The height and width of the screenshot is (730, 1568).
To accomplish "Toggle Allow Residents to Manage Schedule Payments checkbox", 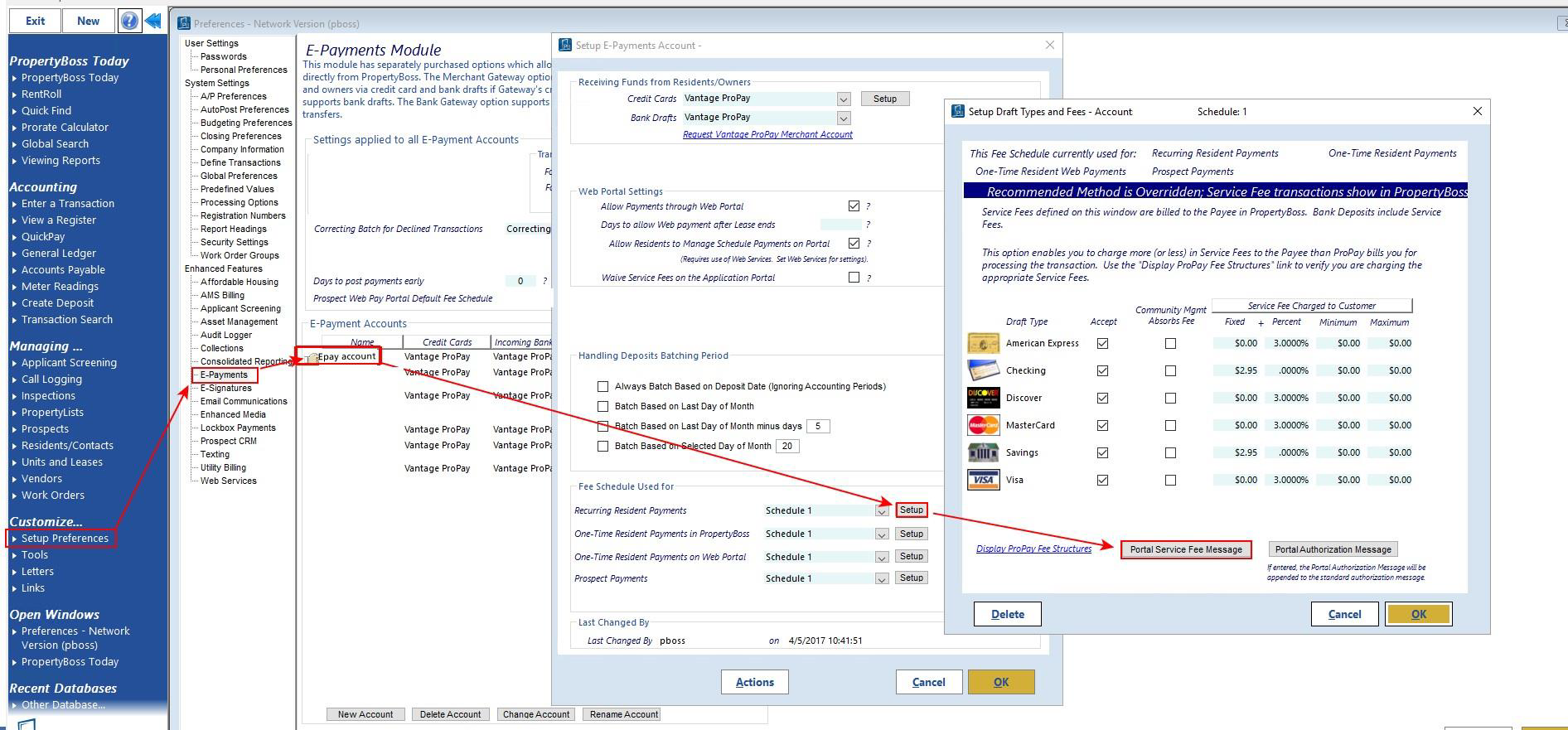I will [854, 243].
